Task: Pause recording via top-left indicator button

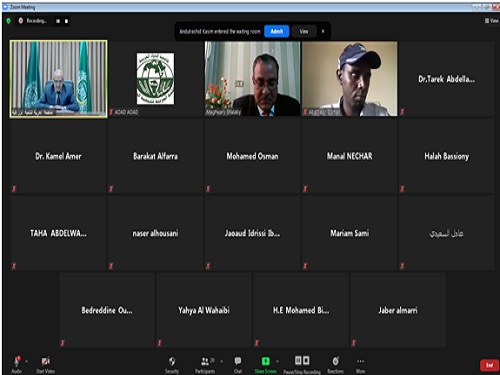Action: (x=58, y=21)
